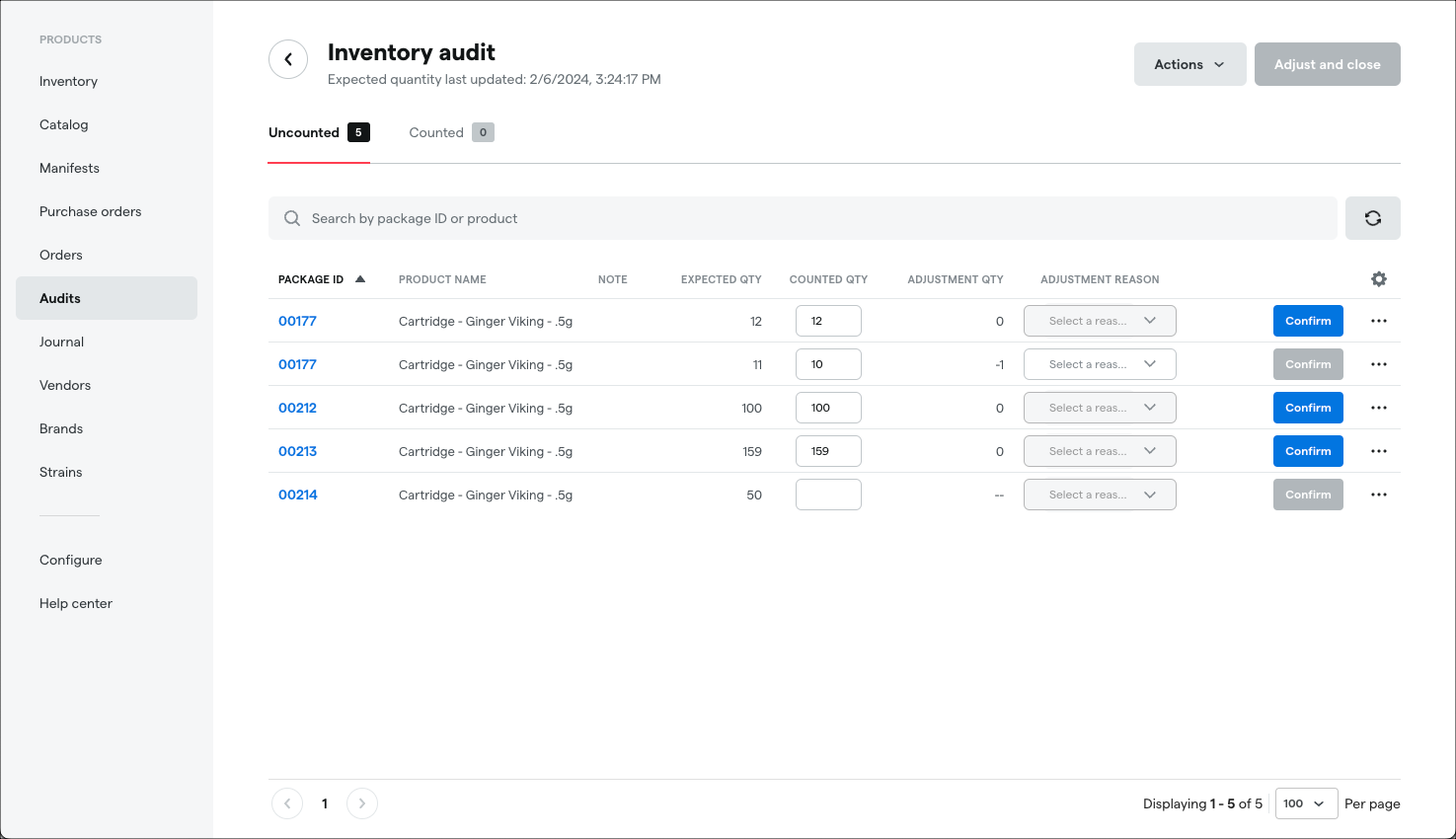Open Strains in the sidebar
Image resolution: width=1456 pixels, height=839 pixels.
61,472
